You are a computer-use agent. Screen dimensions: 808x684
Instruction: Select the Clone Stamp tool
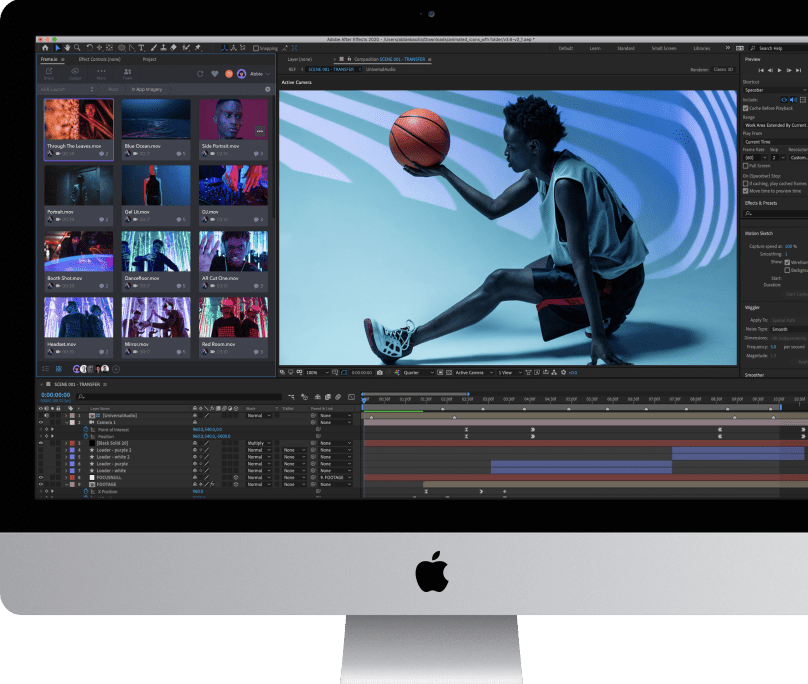point(163,48)
